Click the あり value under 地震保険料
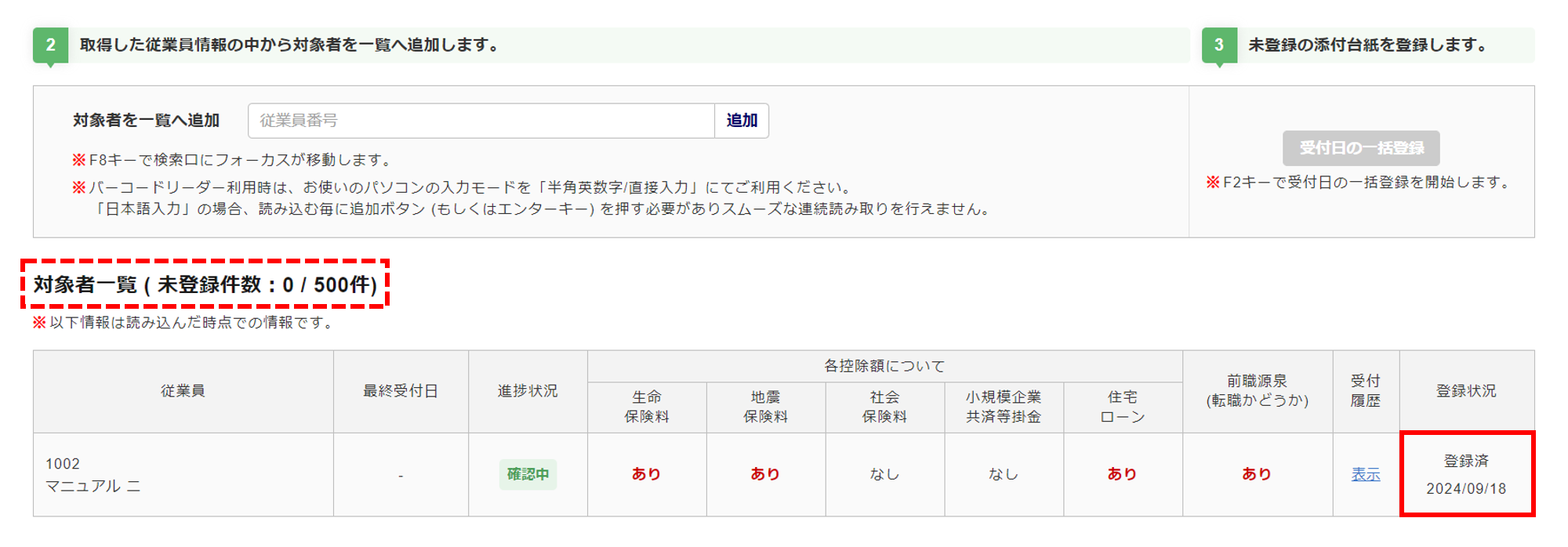1568x547 pixels. point(765,474)
